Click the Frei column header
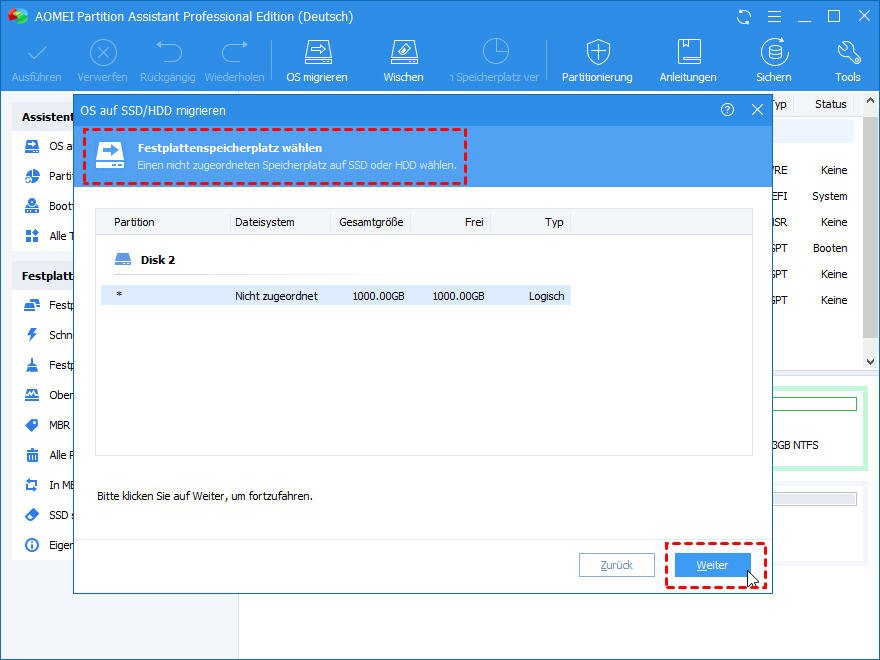 (474, 222)
